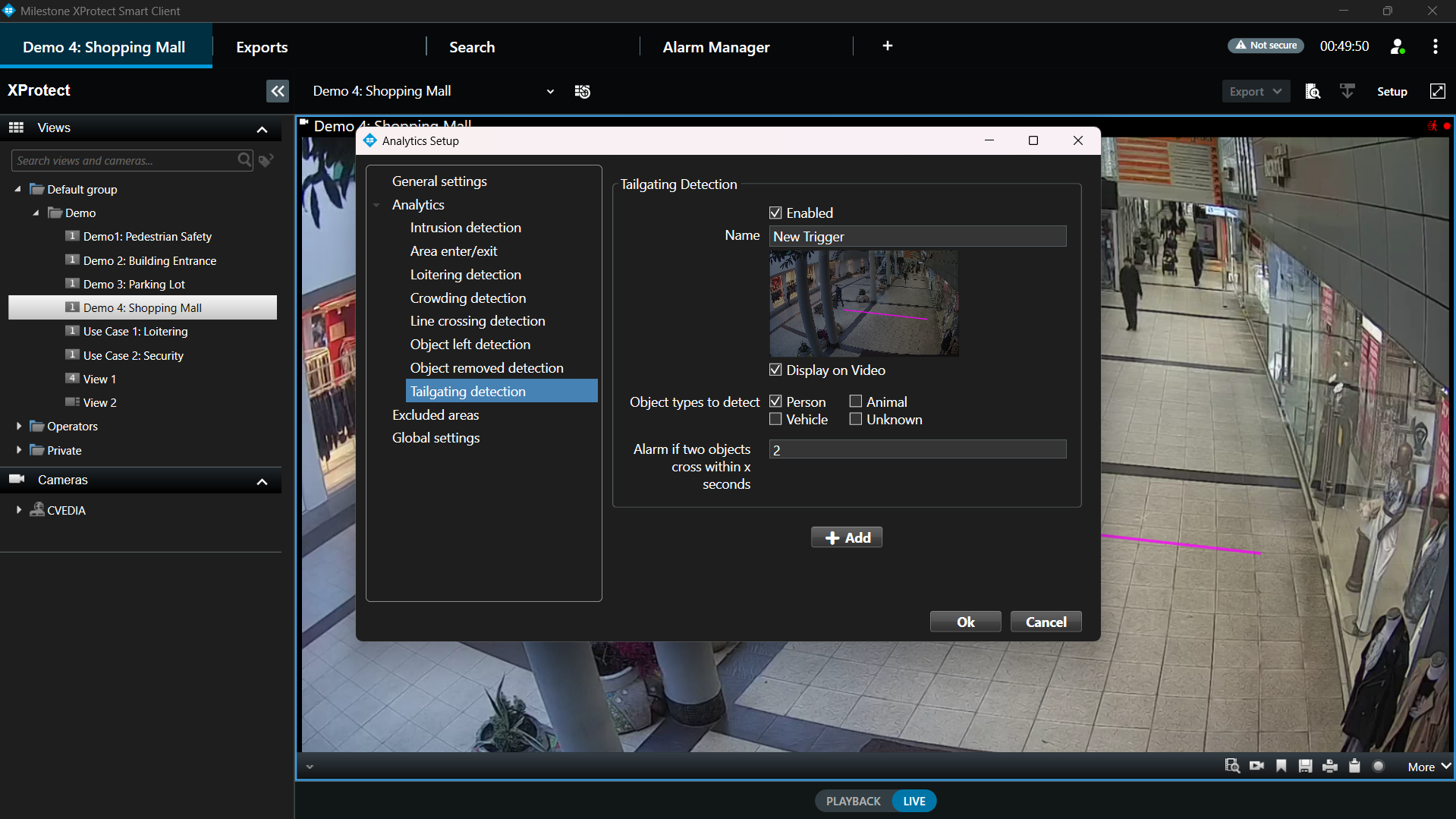Open Excluded areas settings
Image resolution: width=1456 pixels, height=819 pixels.
click(x=436, y=415)
